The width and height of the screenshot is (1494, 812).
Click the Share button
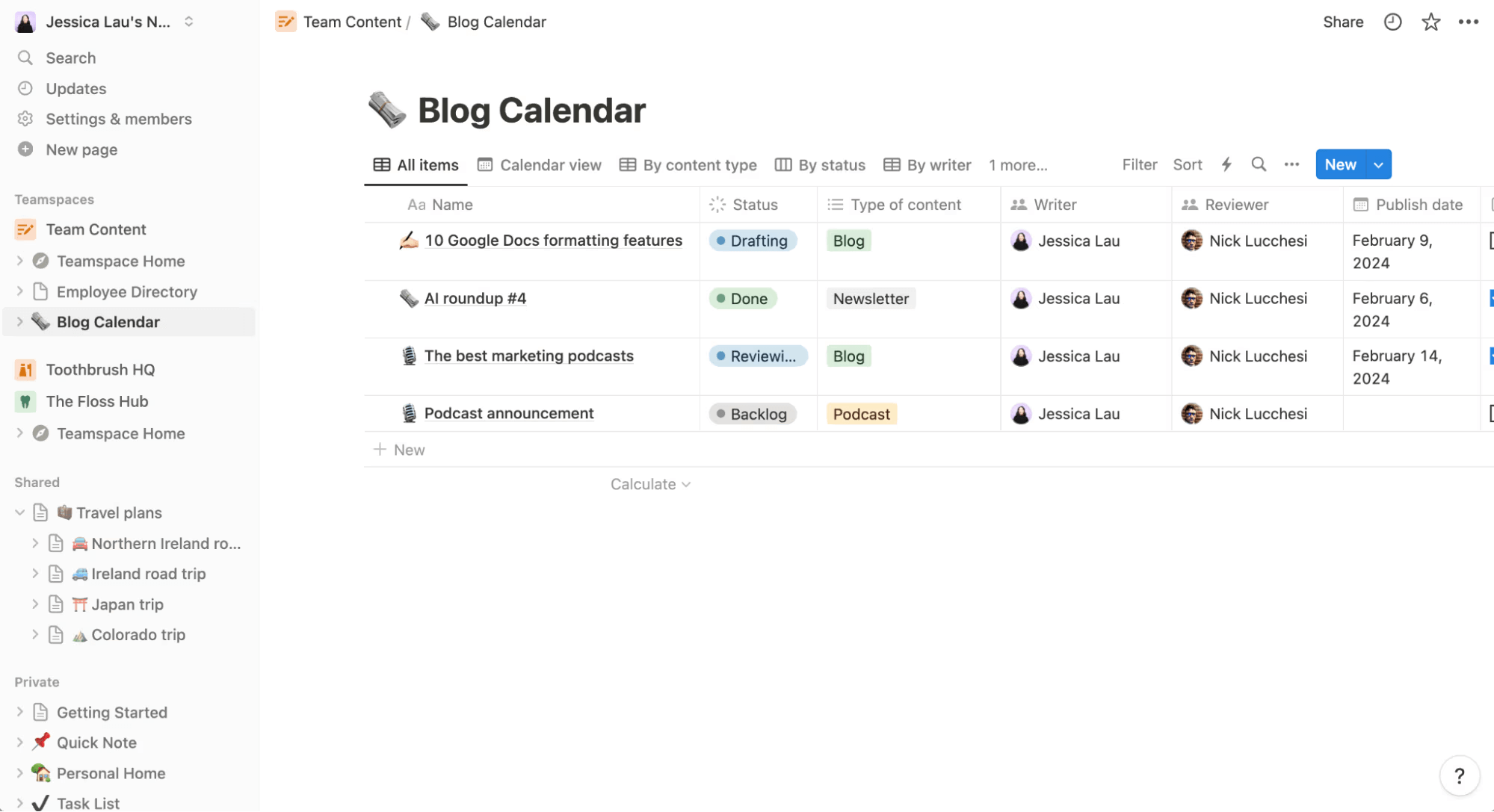tap(1342, 22)
